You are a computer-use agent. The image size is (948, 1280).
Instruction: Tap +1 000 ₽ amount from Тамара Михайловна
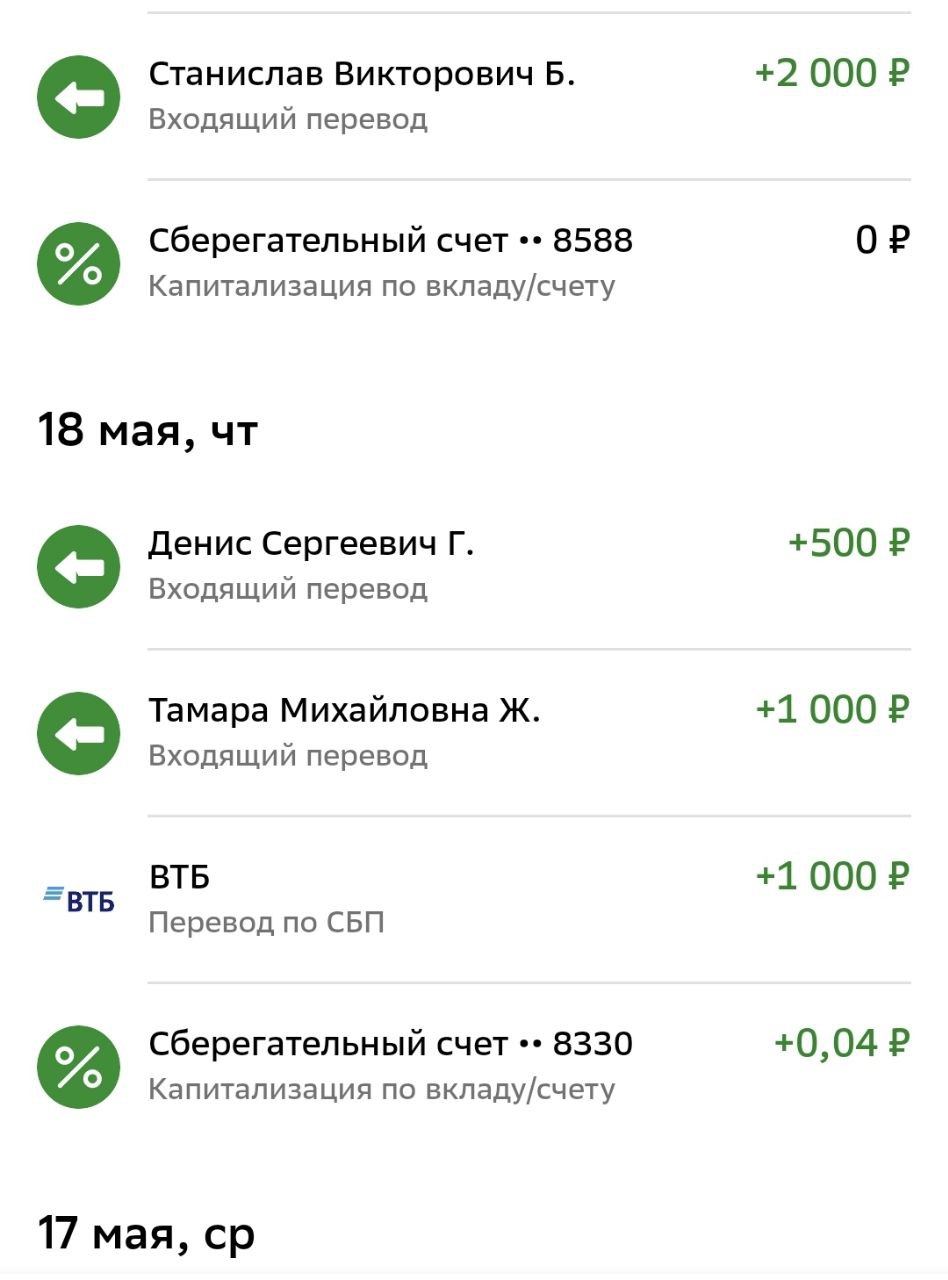click(x=832, y=710)
